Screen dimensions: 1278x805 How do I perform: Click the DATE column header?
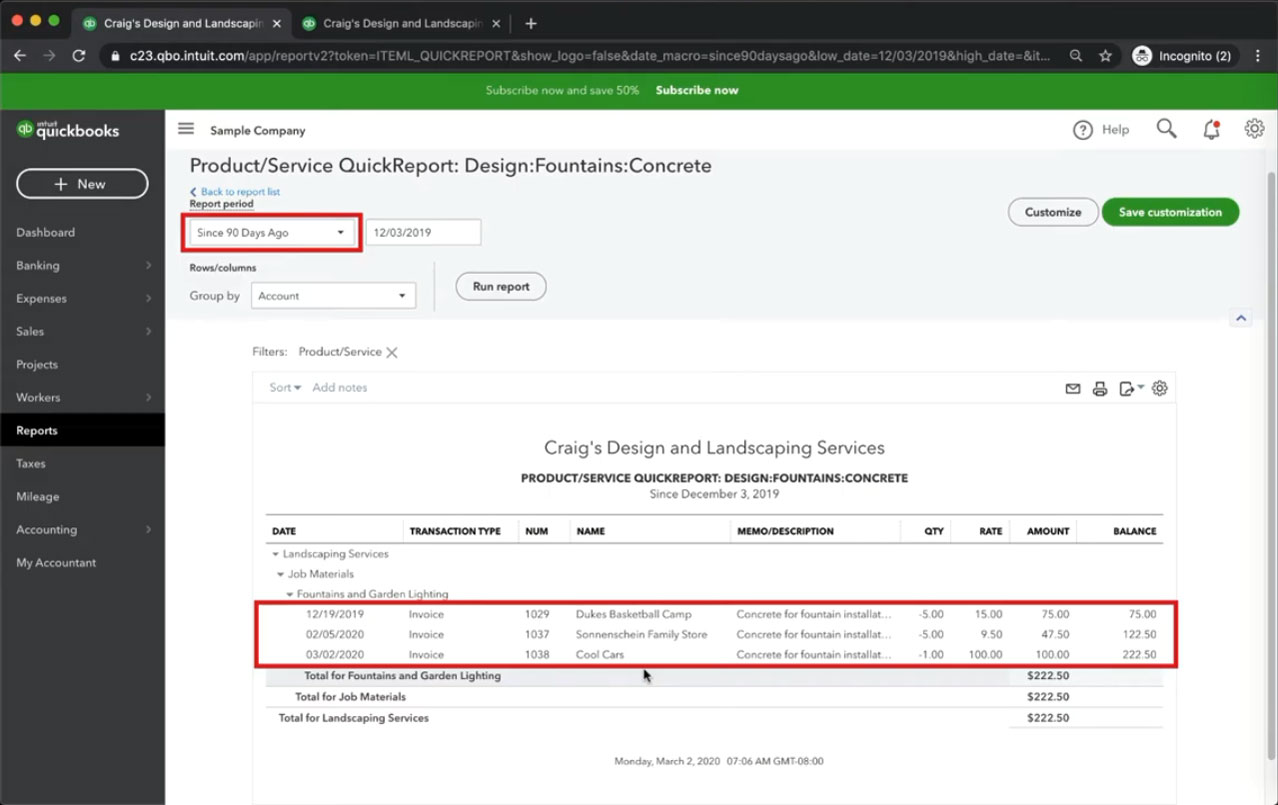point(284,531)
